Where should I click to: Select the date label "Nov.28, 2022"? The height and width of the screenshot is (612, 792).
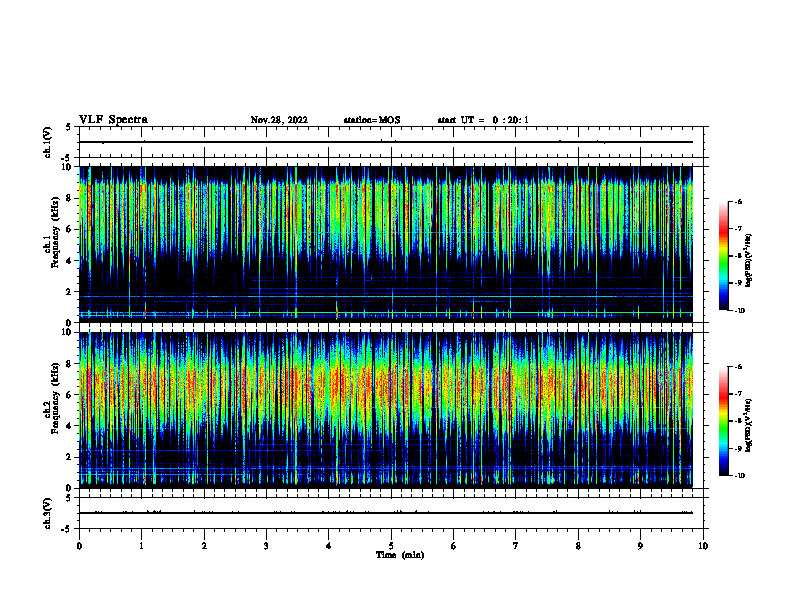tap(279, 120)
